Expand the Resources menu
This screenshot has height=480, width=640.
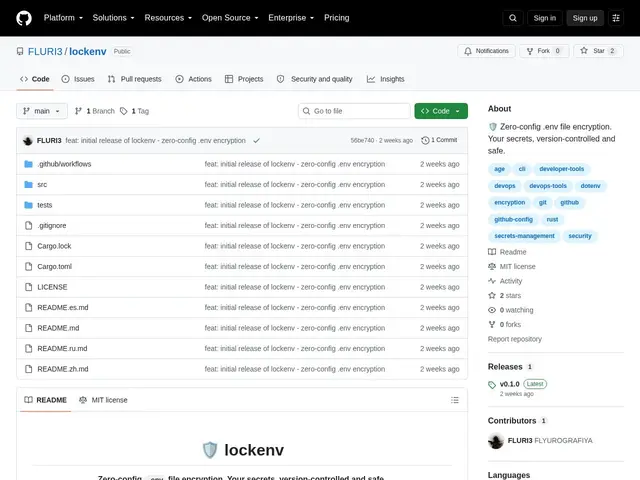pyautogui.click(x=168, y=18)
